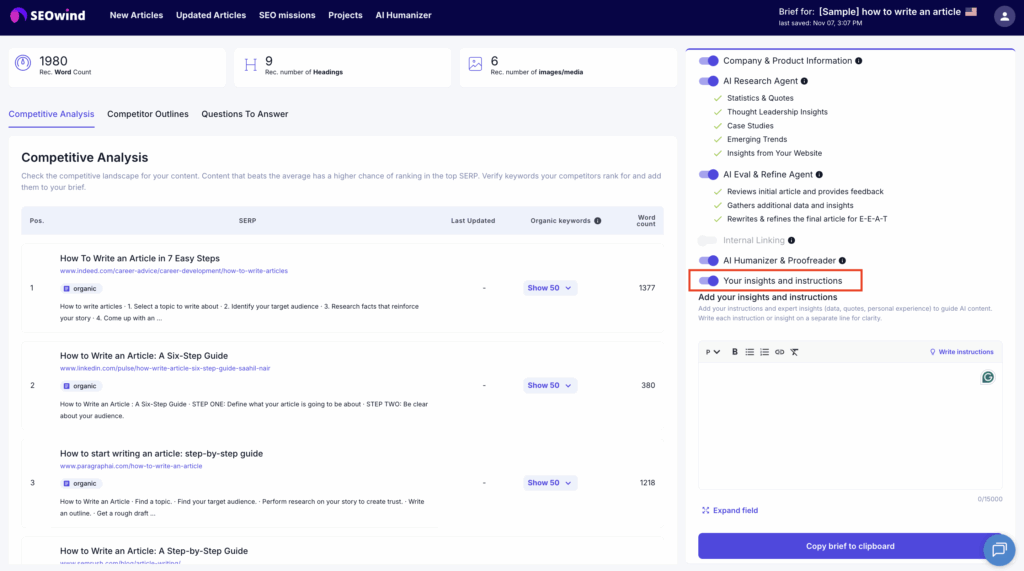Insert a numbered list in editor

[764, 351]
